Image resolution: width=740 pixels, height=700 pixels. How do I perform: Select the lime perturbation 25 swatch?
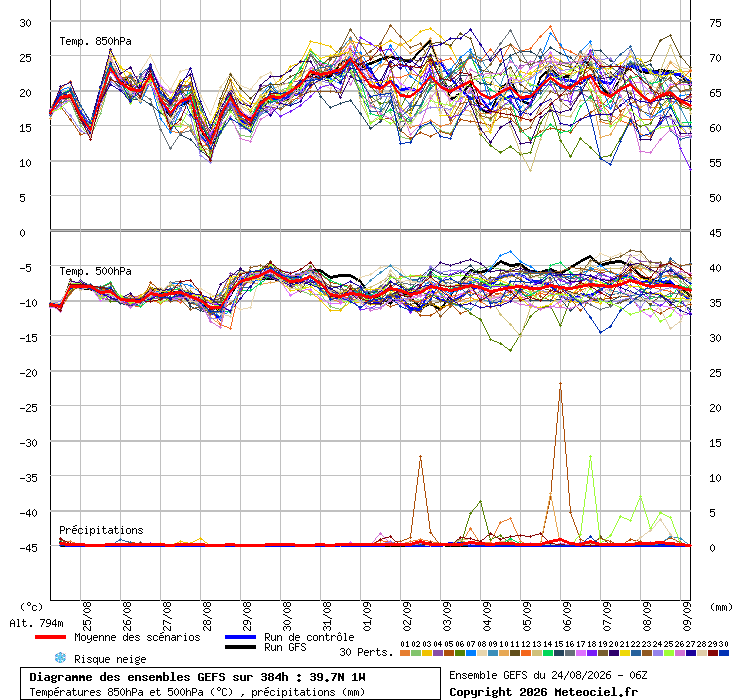point(669,653)
